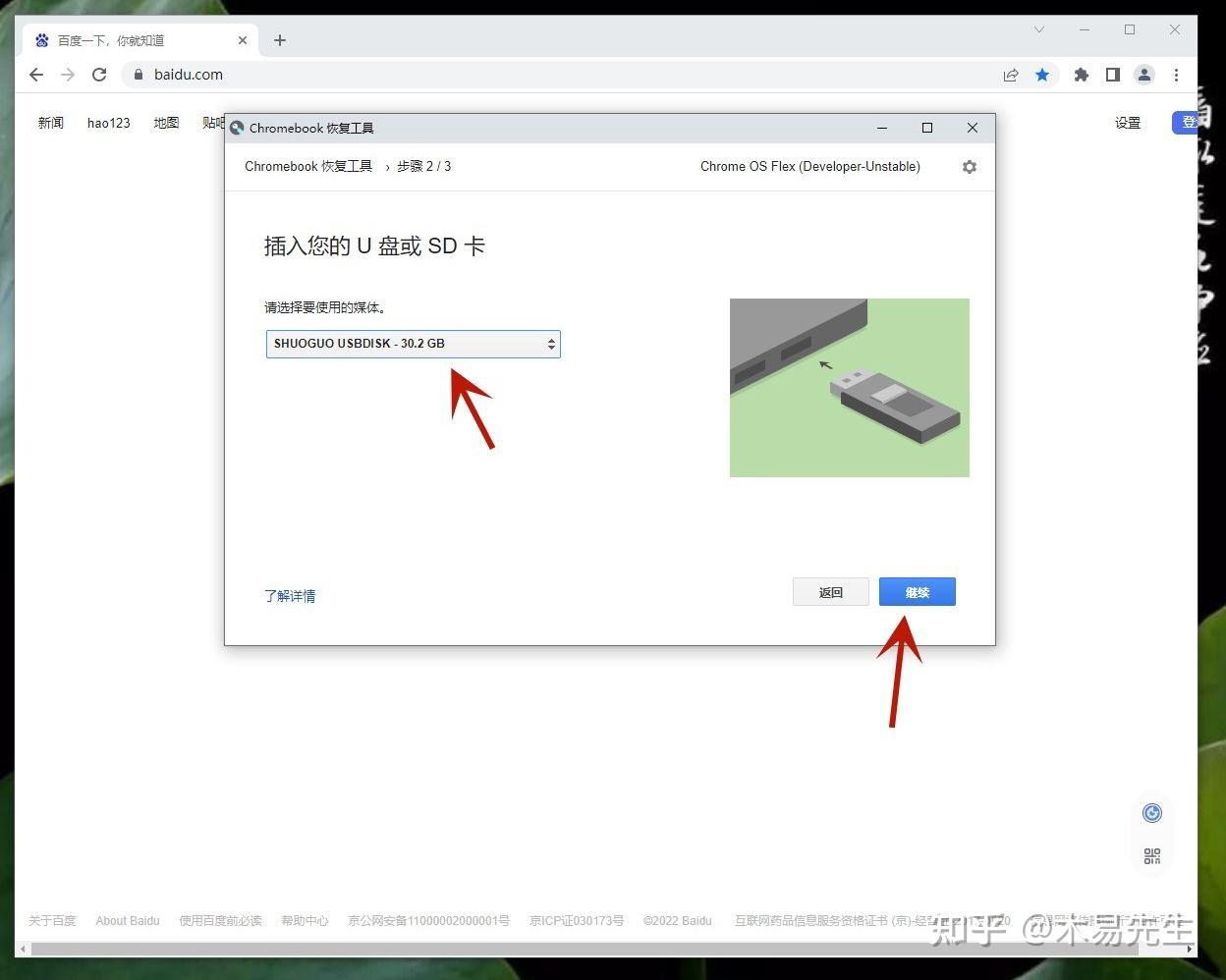This screenshot has height=980, width=1226.
Task: Open the 关于百度 footer link
Action: [52, 921]
